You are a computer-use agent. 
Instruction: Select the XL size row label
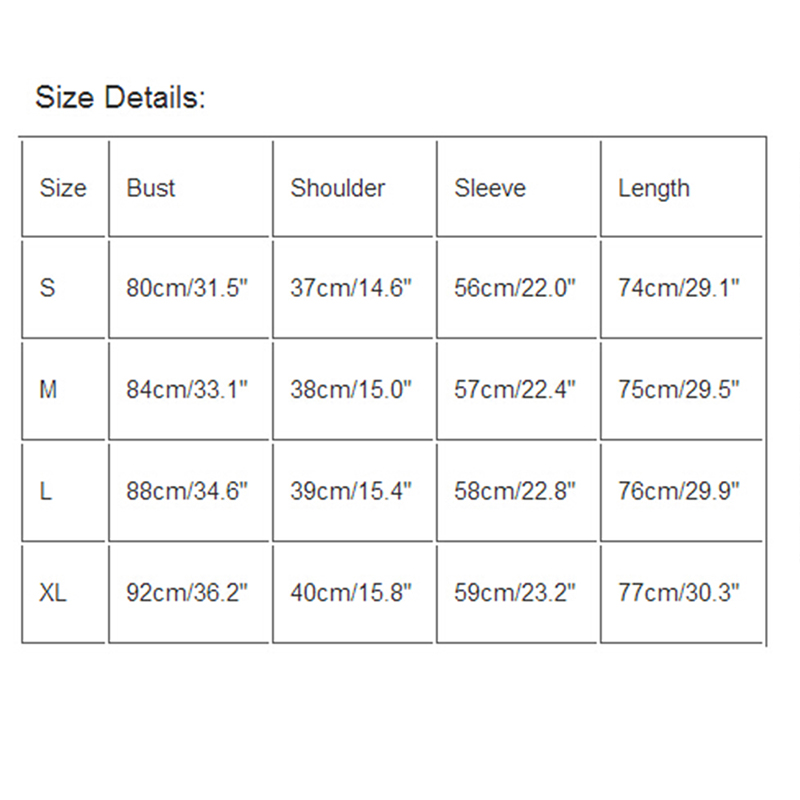coord(54,593)
